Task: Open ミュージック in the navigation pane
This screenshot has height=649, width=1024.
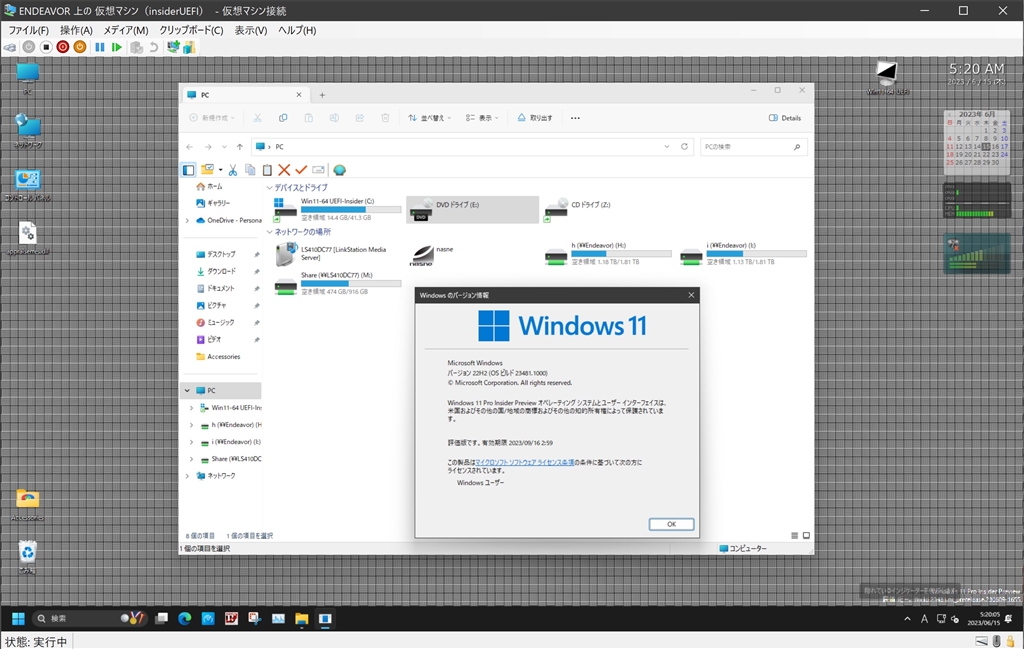Action: [221, 323]
